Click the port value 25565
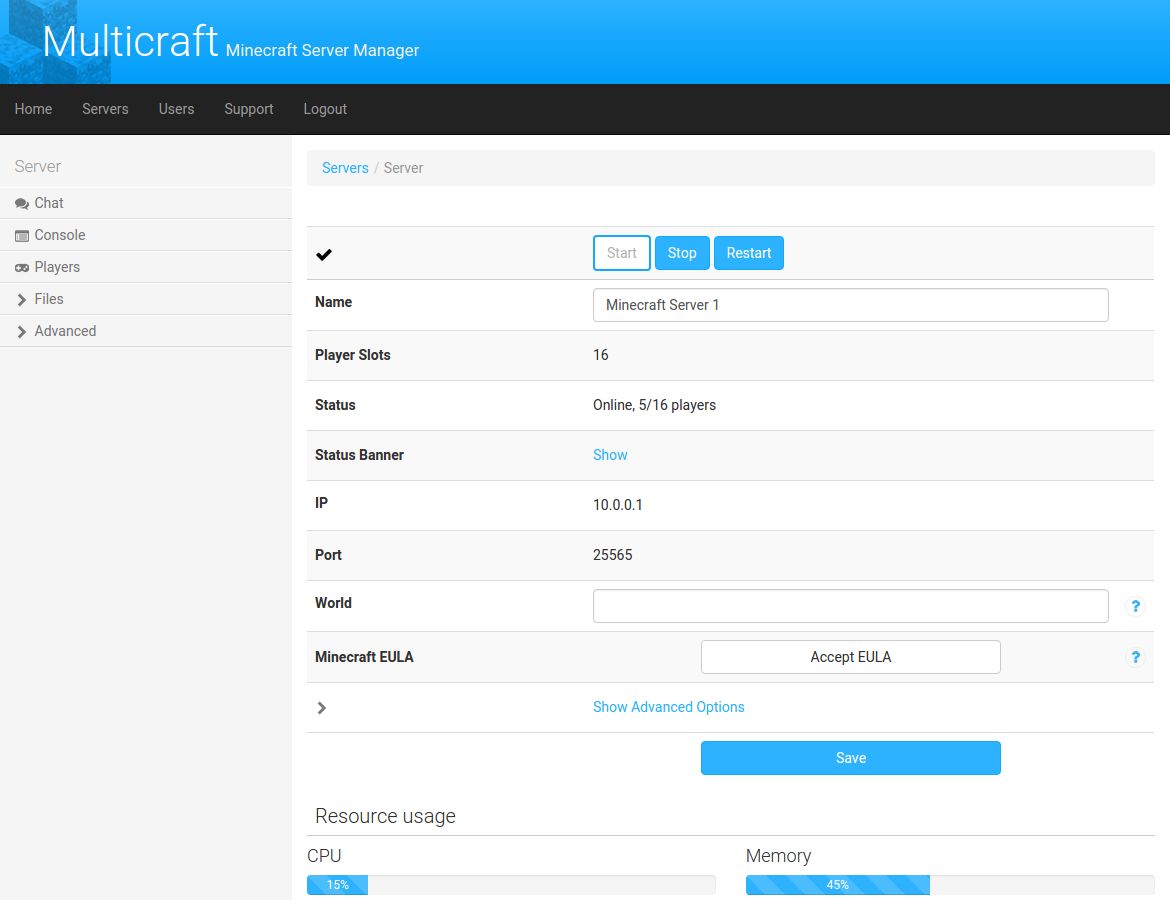The width and height of the screenshot is (1170, 900). click(613, 554)
